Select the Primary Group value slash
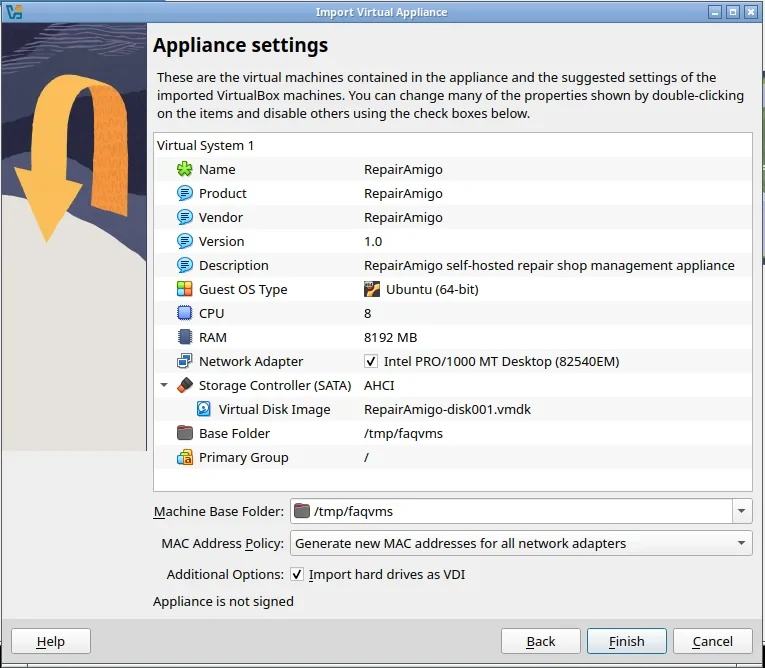Screen dimensions: 765x668 [x=366, y=457]
